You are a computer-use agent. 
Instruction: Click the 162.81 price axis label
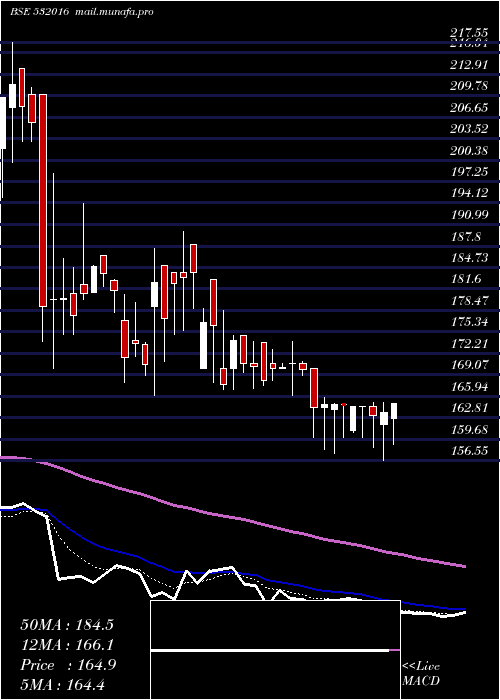click(x=468, y=408)
